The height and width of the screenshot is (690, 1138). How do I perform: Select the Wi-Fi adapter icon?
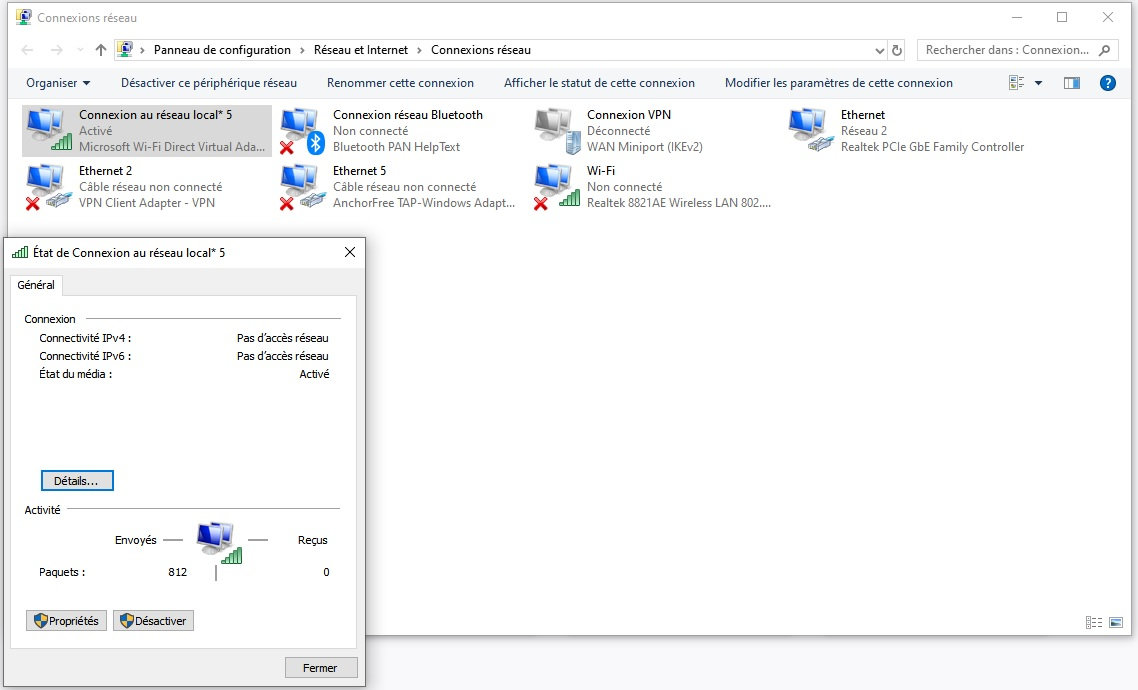click(x=557, y=186)
